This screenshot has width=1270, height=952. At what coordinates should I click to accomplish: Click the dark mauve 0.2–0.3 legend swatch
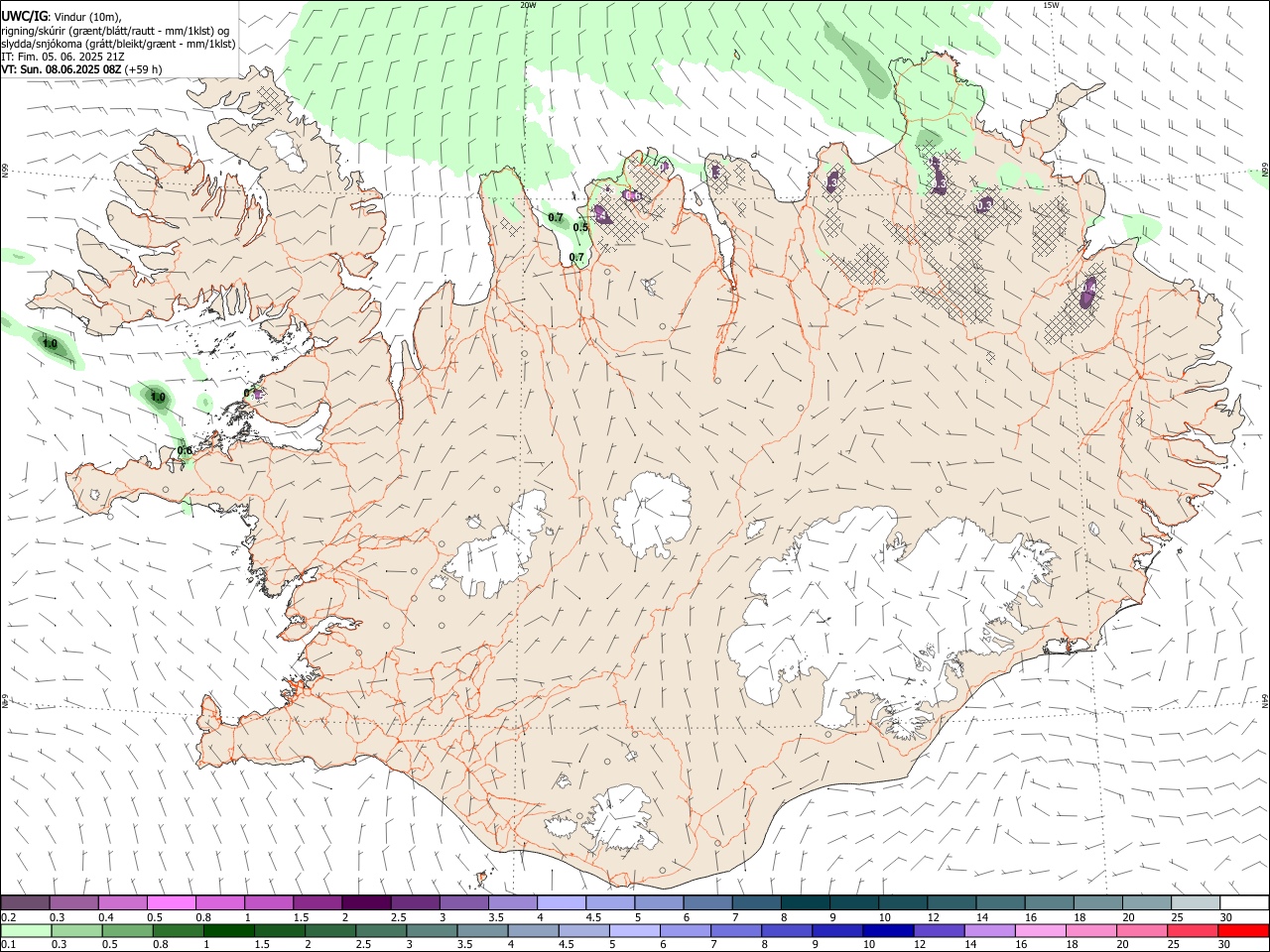click(x=26, y=903)
